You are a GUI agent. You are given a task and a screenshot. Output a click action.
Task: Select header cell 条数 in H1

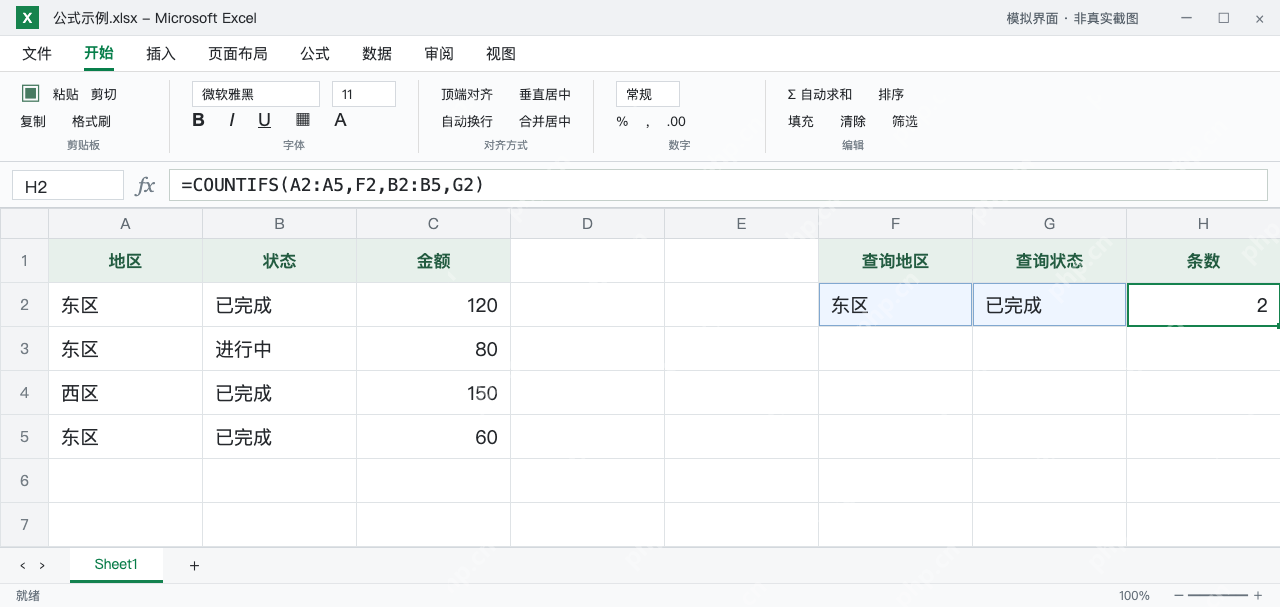coord(1204,261)
